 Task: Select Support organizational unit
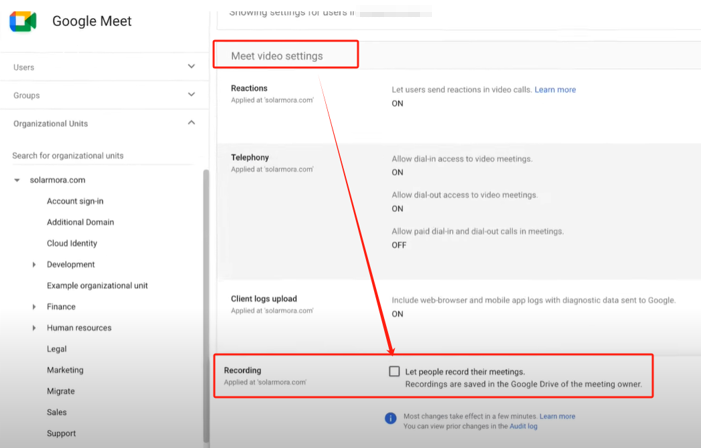[61, 433]
